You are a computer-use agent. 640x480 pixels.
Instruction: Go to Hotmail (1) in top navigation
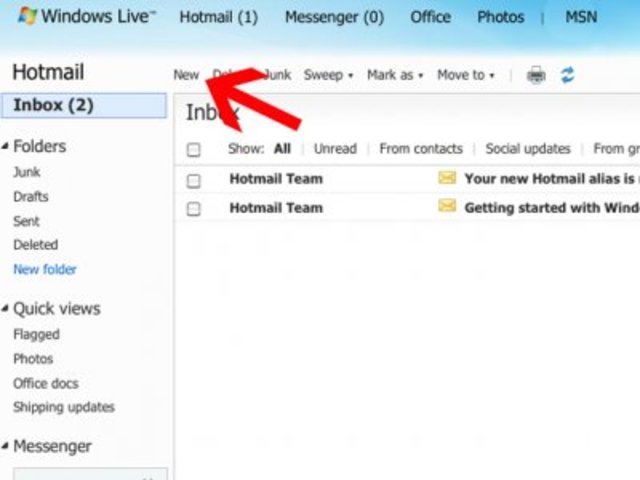coord(218,17)
